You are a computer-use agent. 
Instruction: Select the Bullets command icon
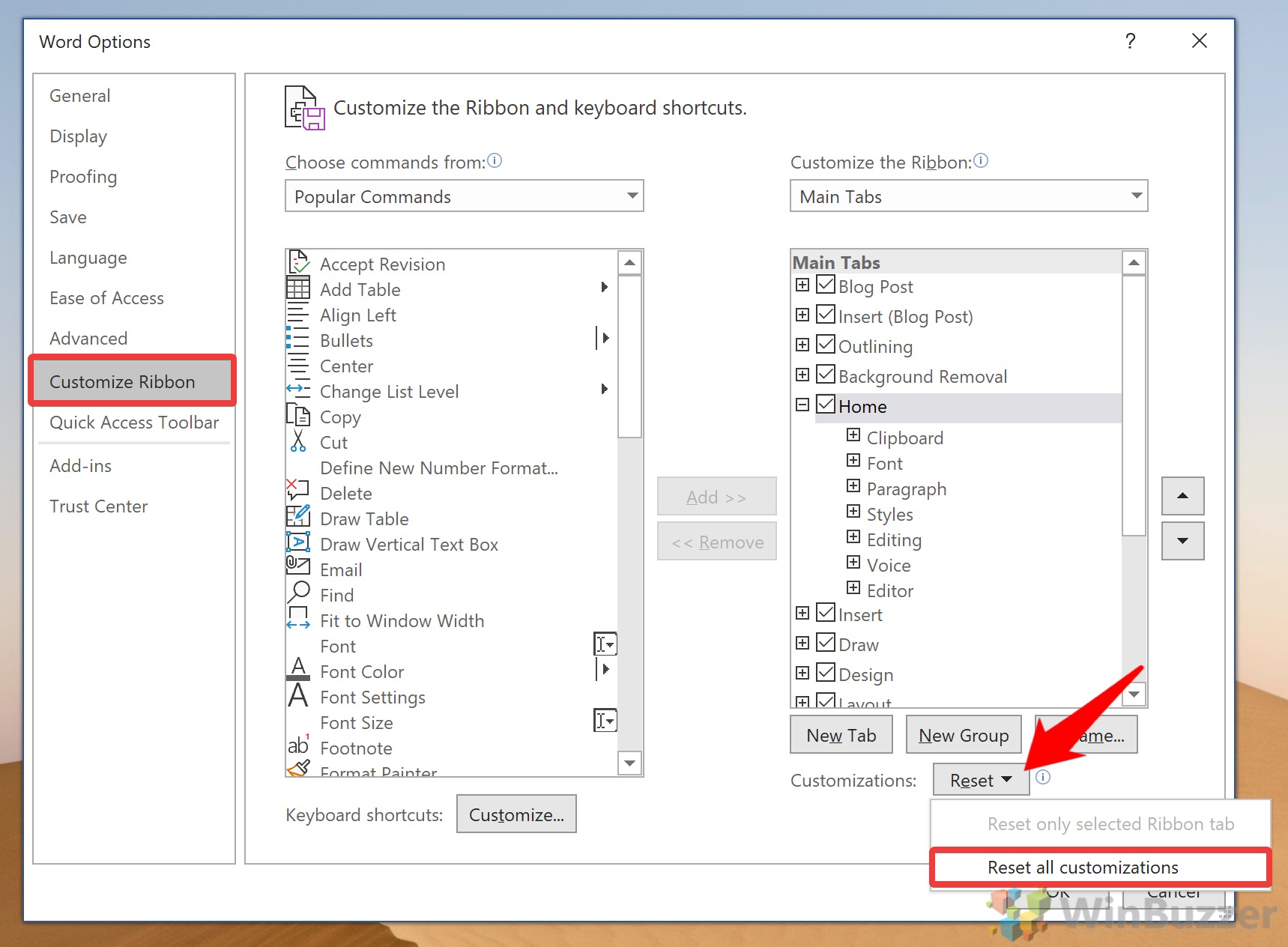point(298,339)
